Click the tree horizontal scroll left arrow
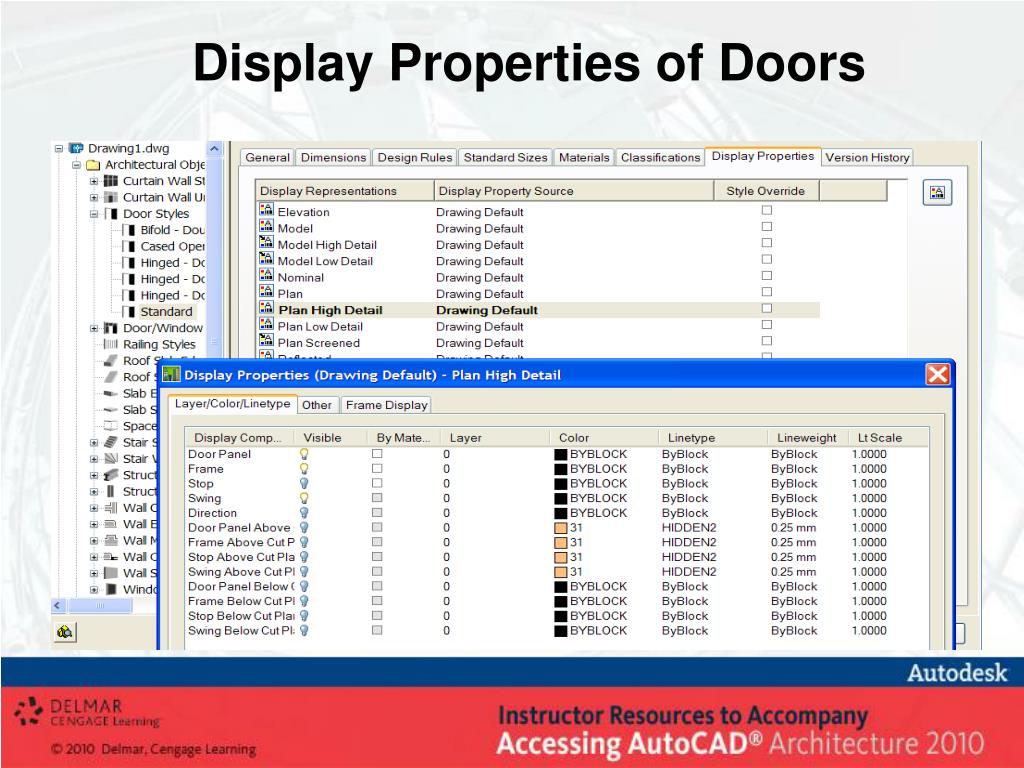 57,605
